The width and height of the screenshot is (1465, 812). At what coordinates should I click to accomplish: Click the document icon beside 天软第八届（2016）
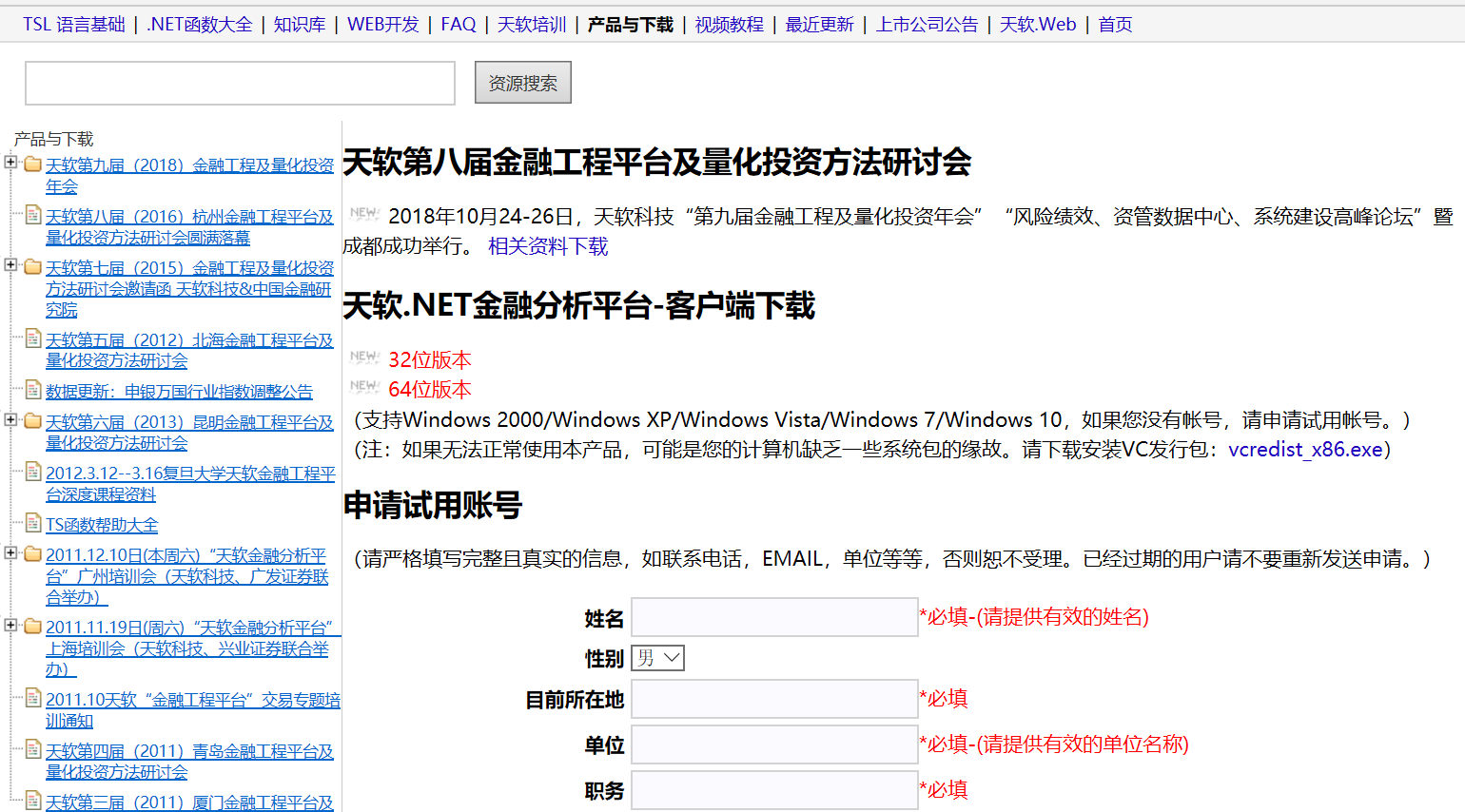[x=33, y=215]
